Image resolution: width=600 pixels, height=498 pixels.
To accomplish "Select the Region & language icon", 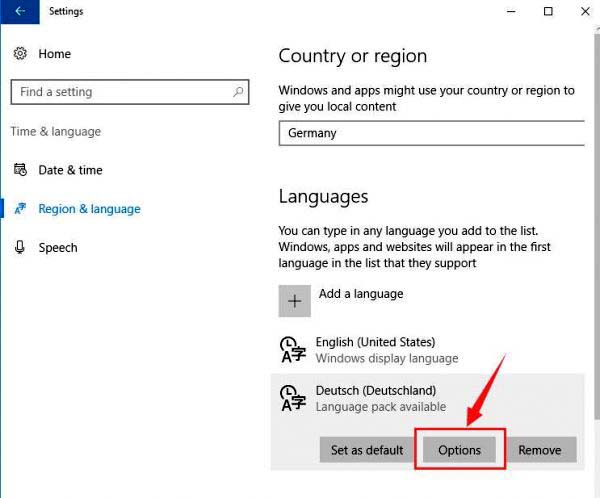I will [20, 209].
